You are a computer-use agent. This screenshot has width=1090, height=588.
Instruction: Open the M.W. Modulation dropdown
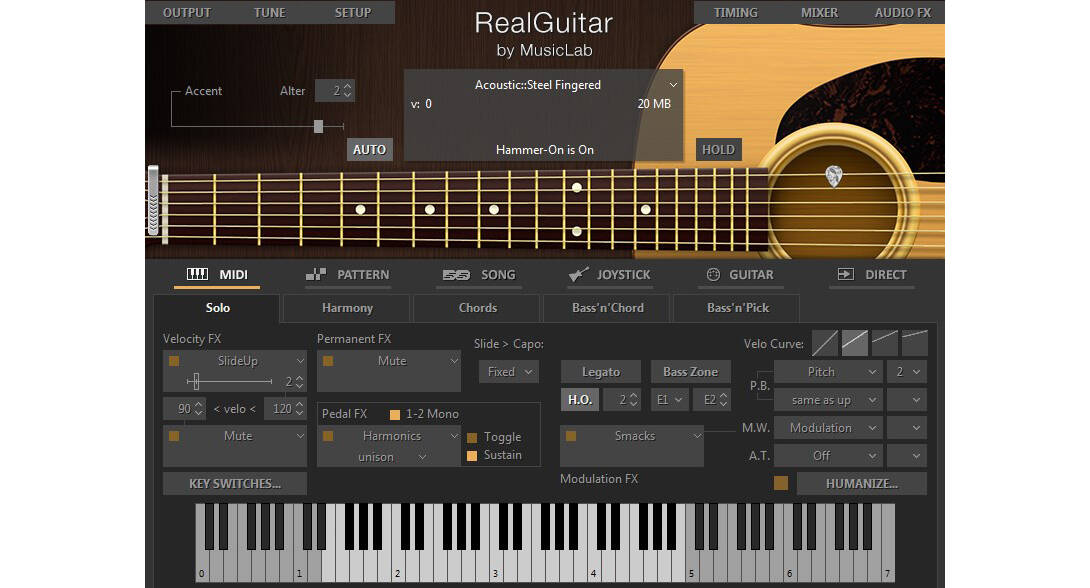[828, 427]
